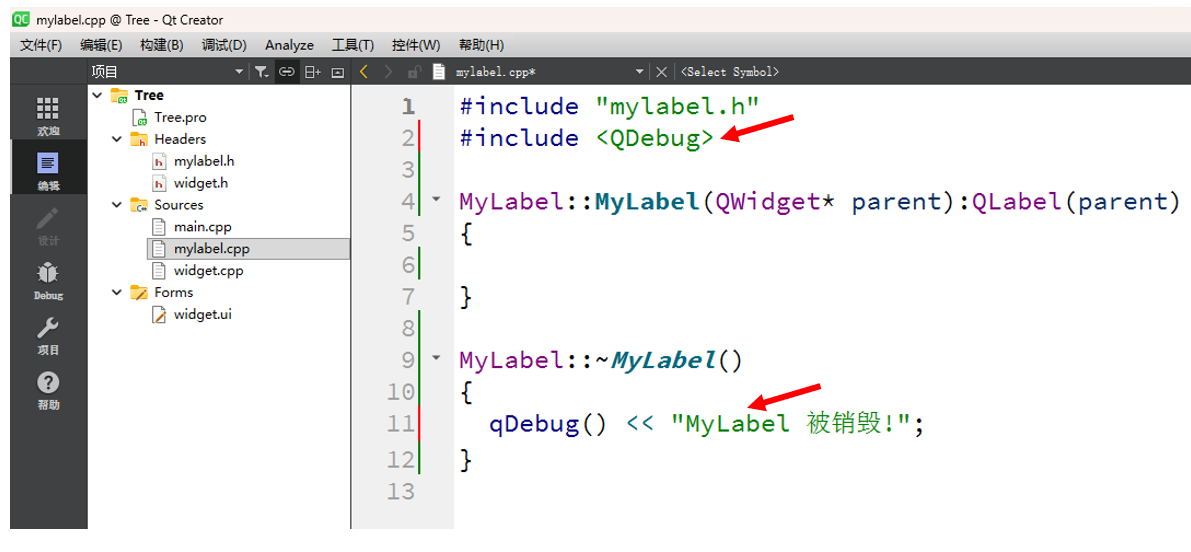
Task: Open the Select Symbol dropdown
Action: pyautogui.click(x=730, y=72)
